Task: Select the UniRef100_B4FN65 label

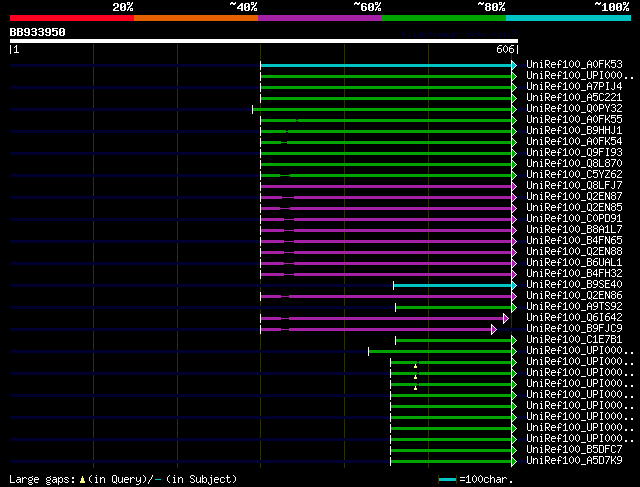Action: [x=574, y=241]
